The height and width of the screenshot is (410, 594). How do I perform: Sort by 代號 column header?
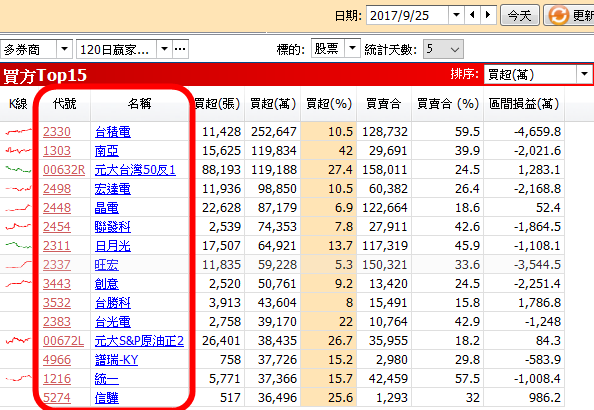click(64, 103)
